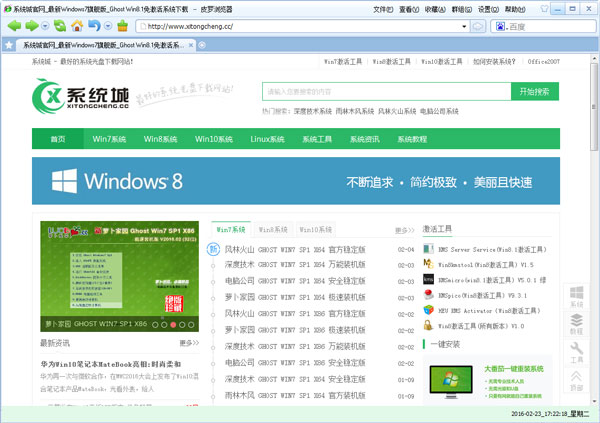This screenshot has width=600, height=423.
Task: Click the Baidu paw search engine icon
Action: click(x=500, y=26)
